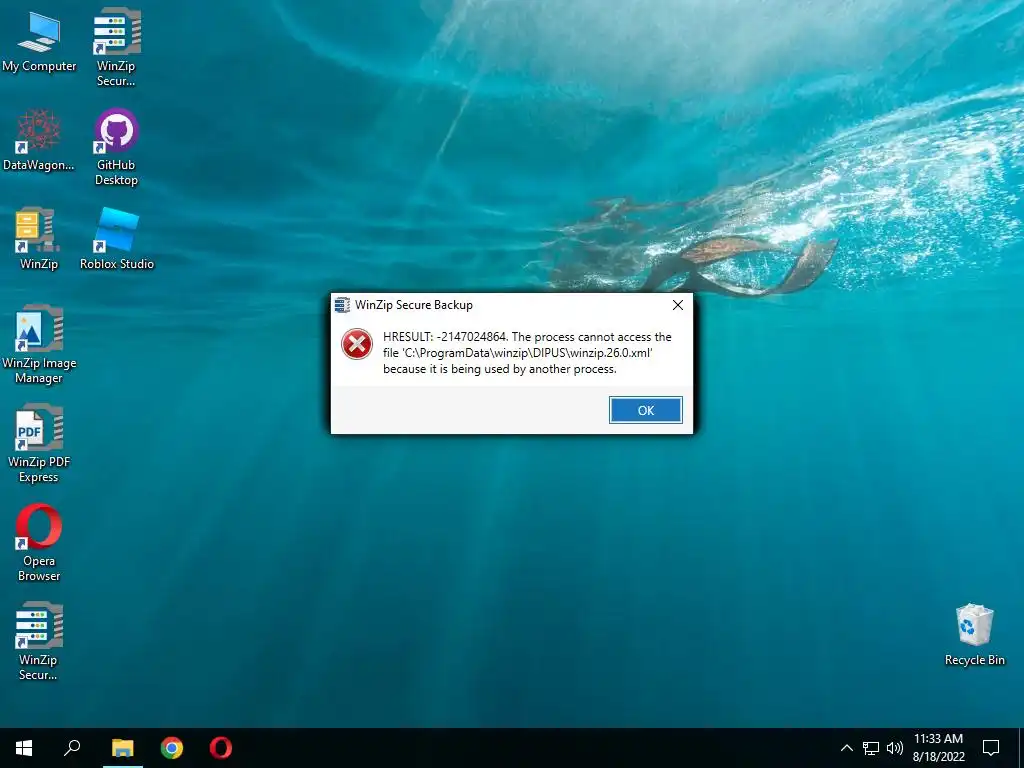This screenshot has width=1024, height=768.
Task: Open the Windows Start menu
Action: click(24, 748)
